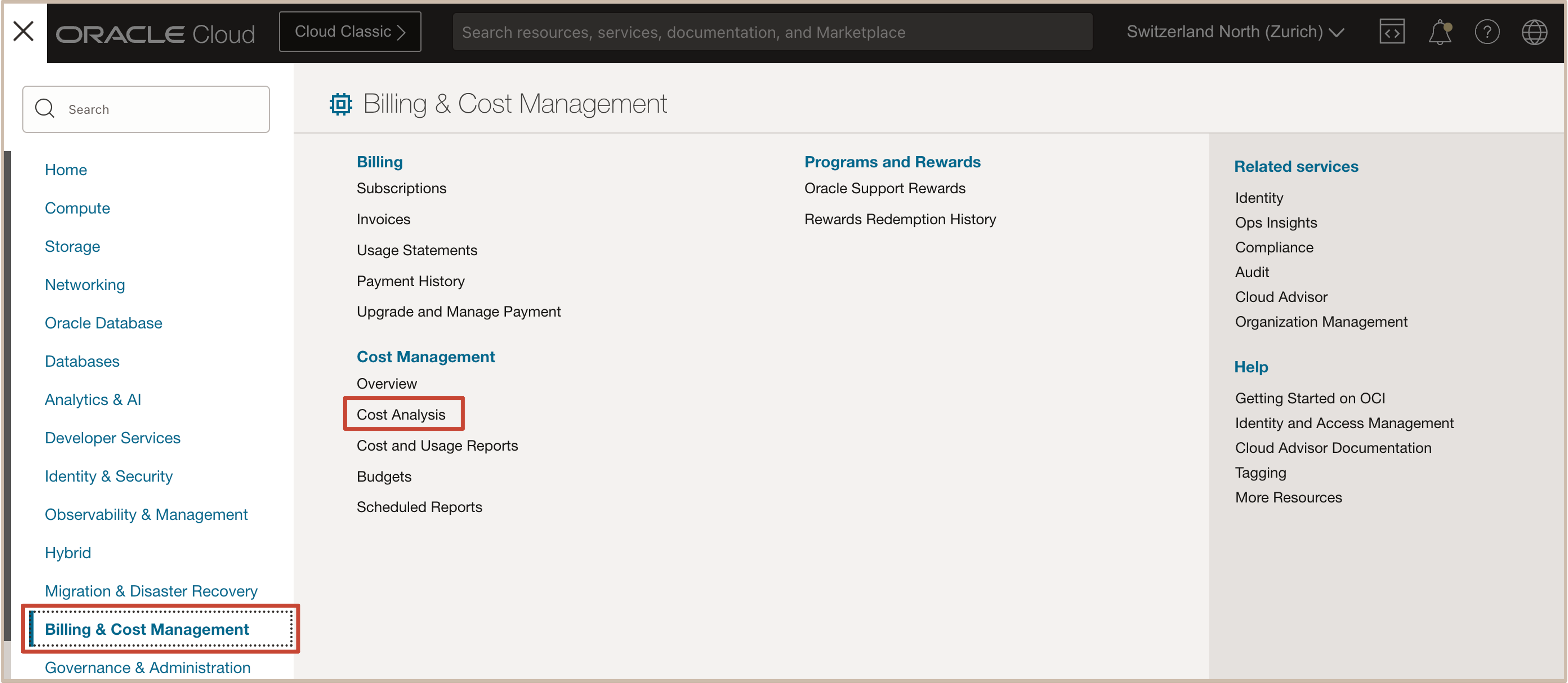
Task: Select Cost Analysis under Cost Management
Action: coord(401,414)
